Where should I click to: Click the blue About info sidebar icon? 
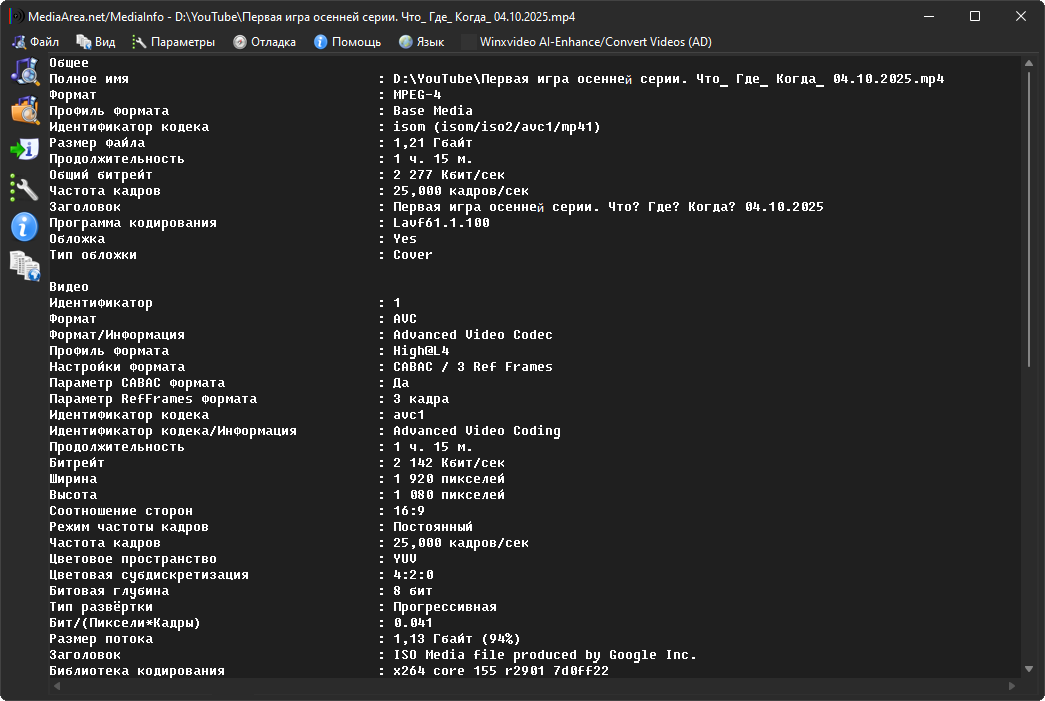click(24, 226)
